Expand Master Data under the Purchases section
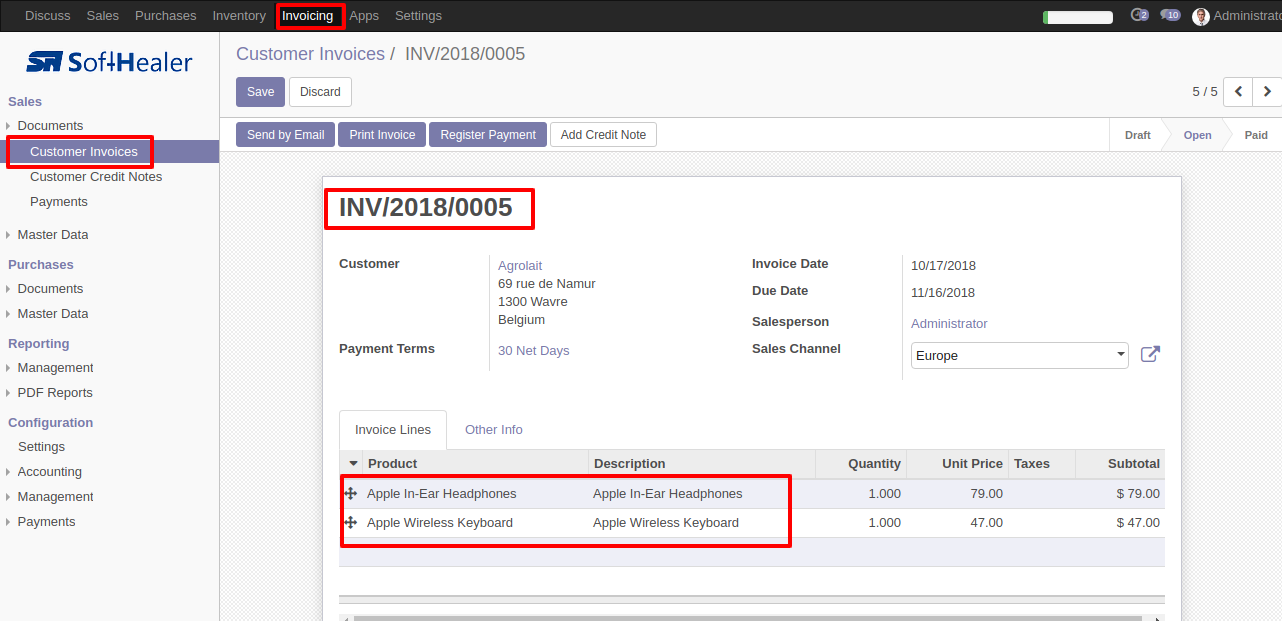The height and width of the screenshot is (621, 1282). click(52, 314)
